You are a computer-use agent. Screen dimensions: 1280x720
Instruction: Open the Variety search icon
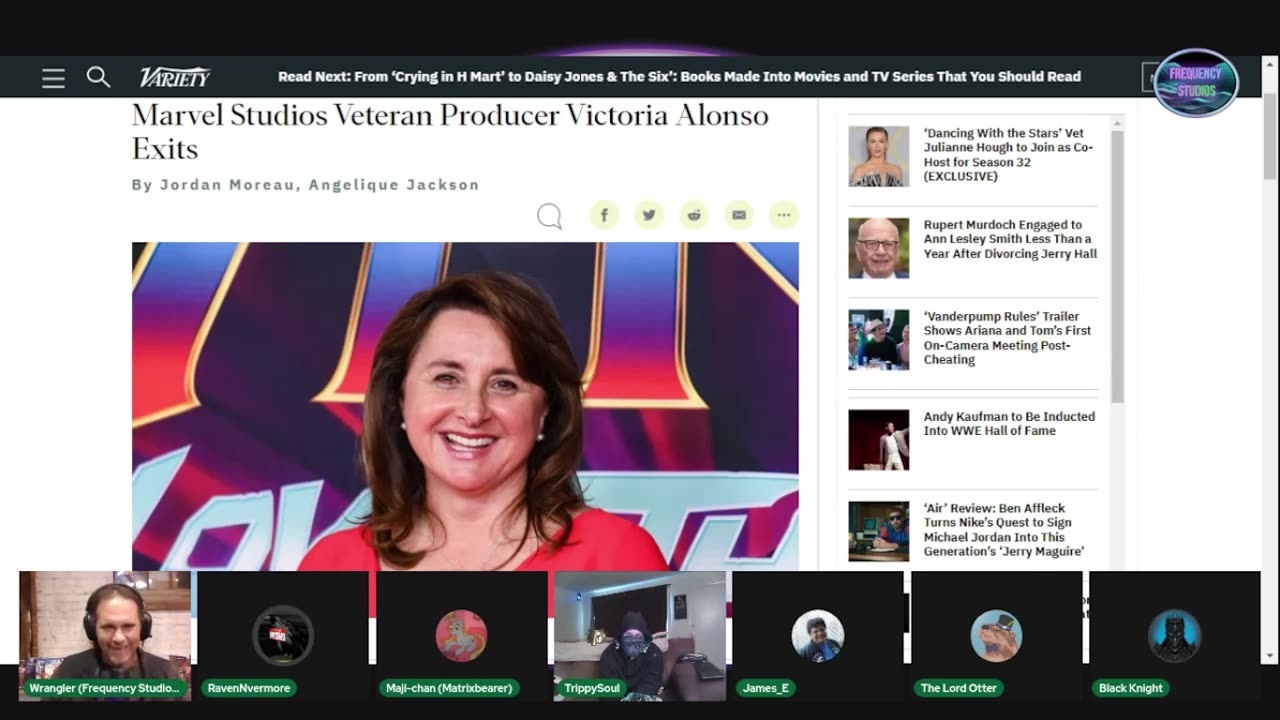[x=98, y=77]
